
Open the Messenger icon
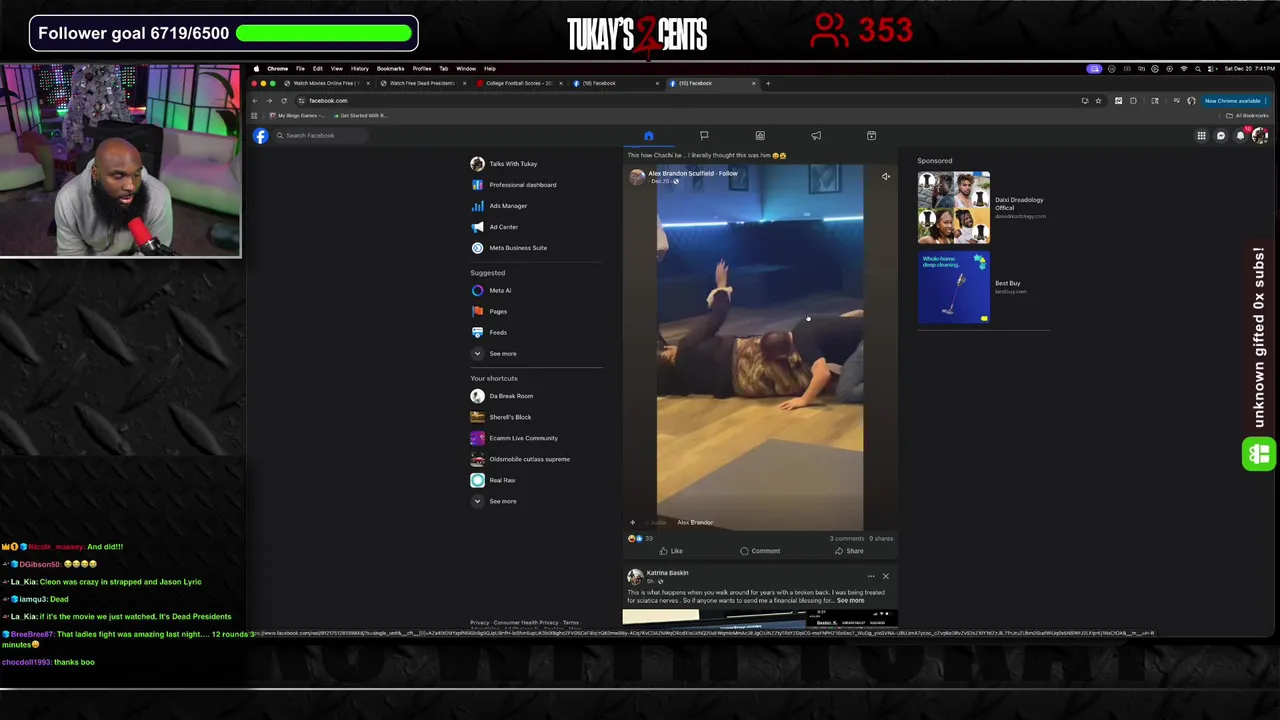[1221, 136]
